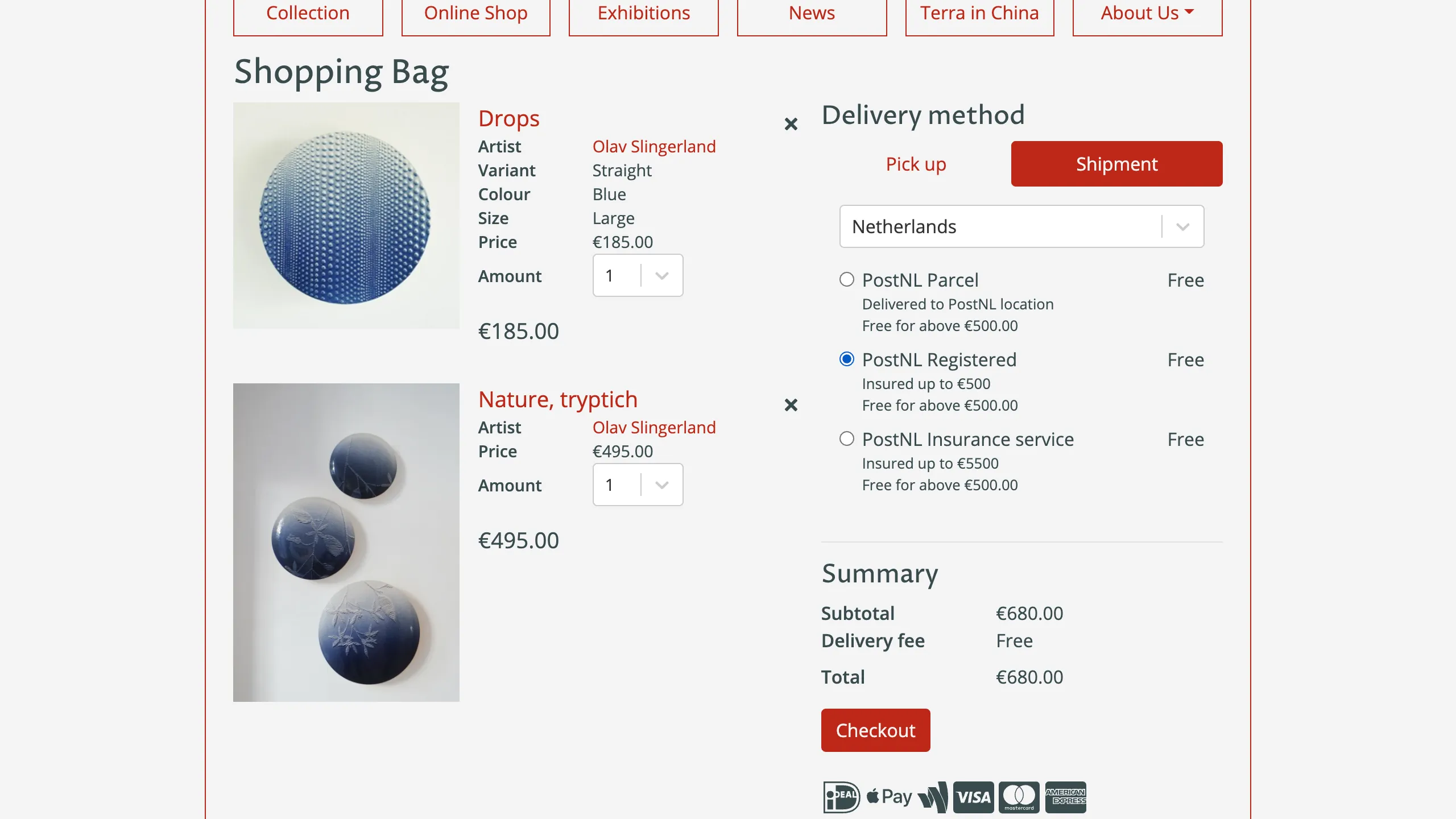Open the Drops amount dropdown

pos(638,276)
